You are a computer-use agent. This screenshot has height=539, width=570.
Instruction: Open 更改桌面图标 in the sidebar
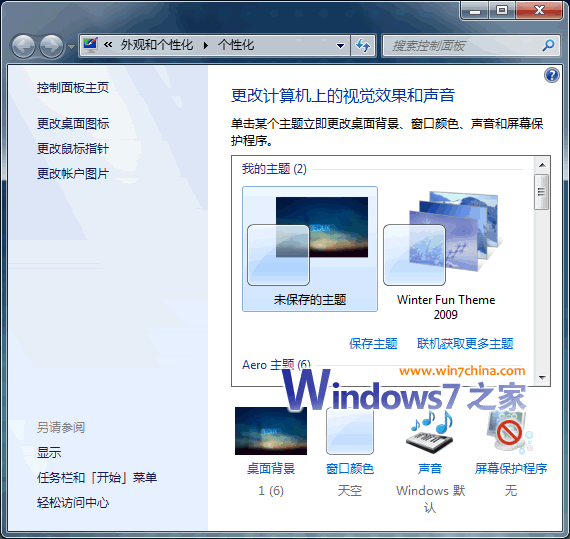tap(73, 124)
